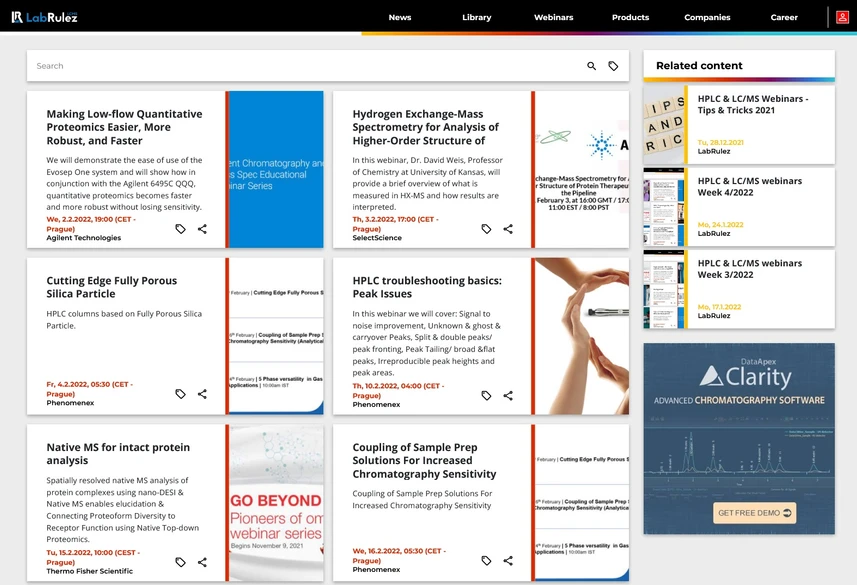The image size is (857, 585).
Task: Click date Fr, 4.2.2022, 05:30
Action: tap(90, 389)
